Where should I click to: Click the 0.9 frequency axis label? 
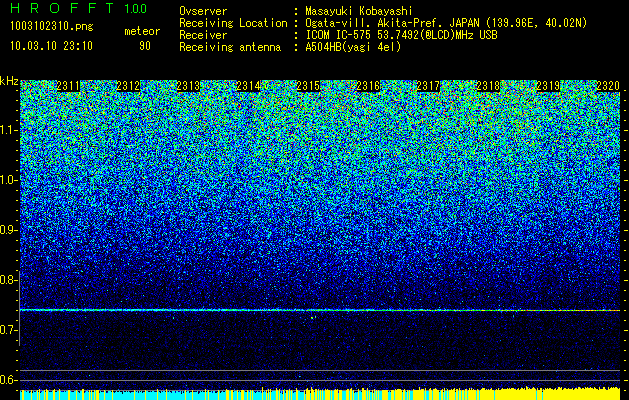point(8,230)
